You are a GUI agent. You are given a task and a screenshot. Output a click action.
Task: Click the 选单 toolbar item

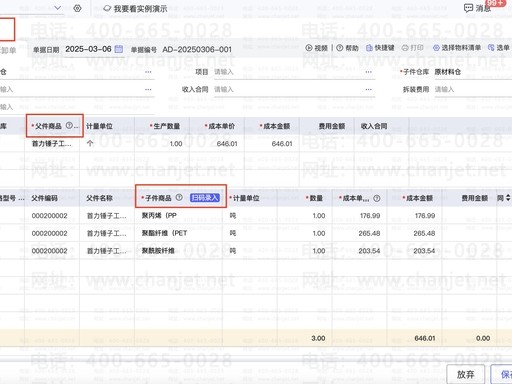499,48
